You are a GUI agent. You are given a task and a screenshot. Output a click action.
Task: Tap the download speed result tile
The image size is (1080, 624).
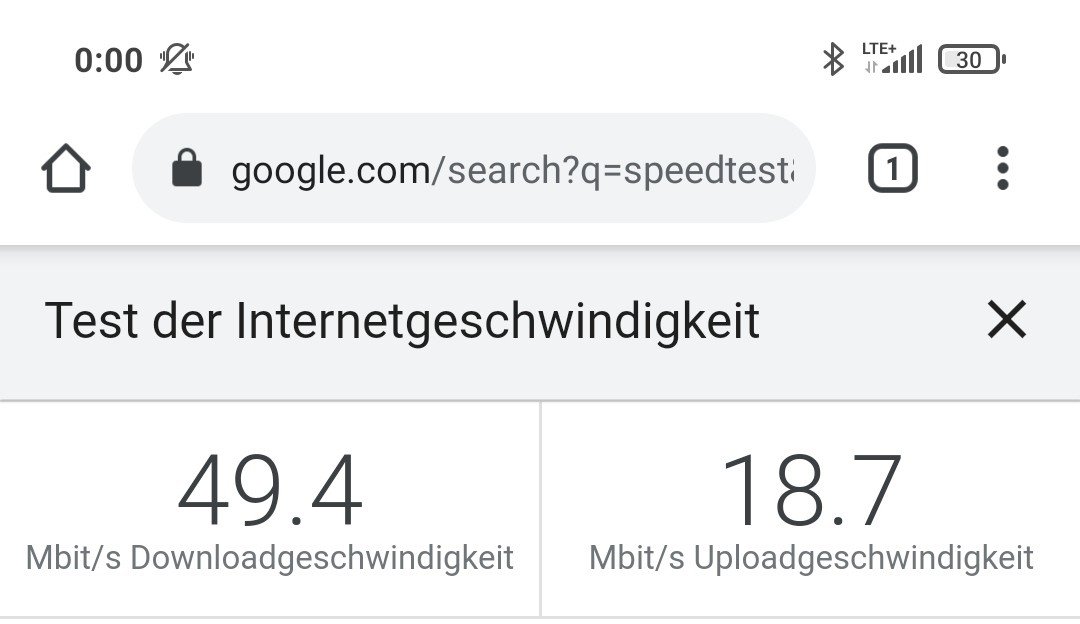point(270,509)
